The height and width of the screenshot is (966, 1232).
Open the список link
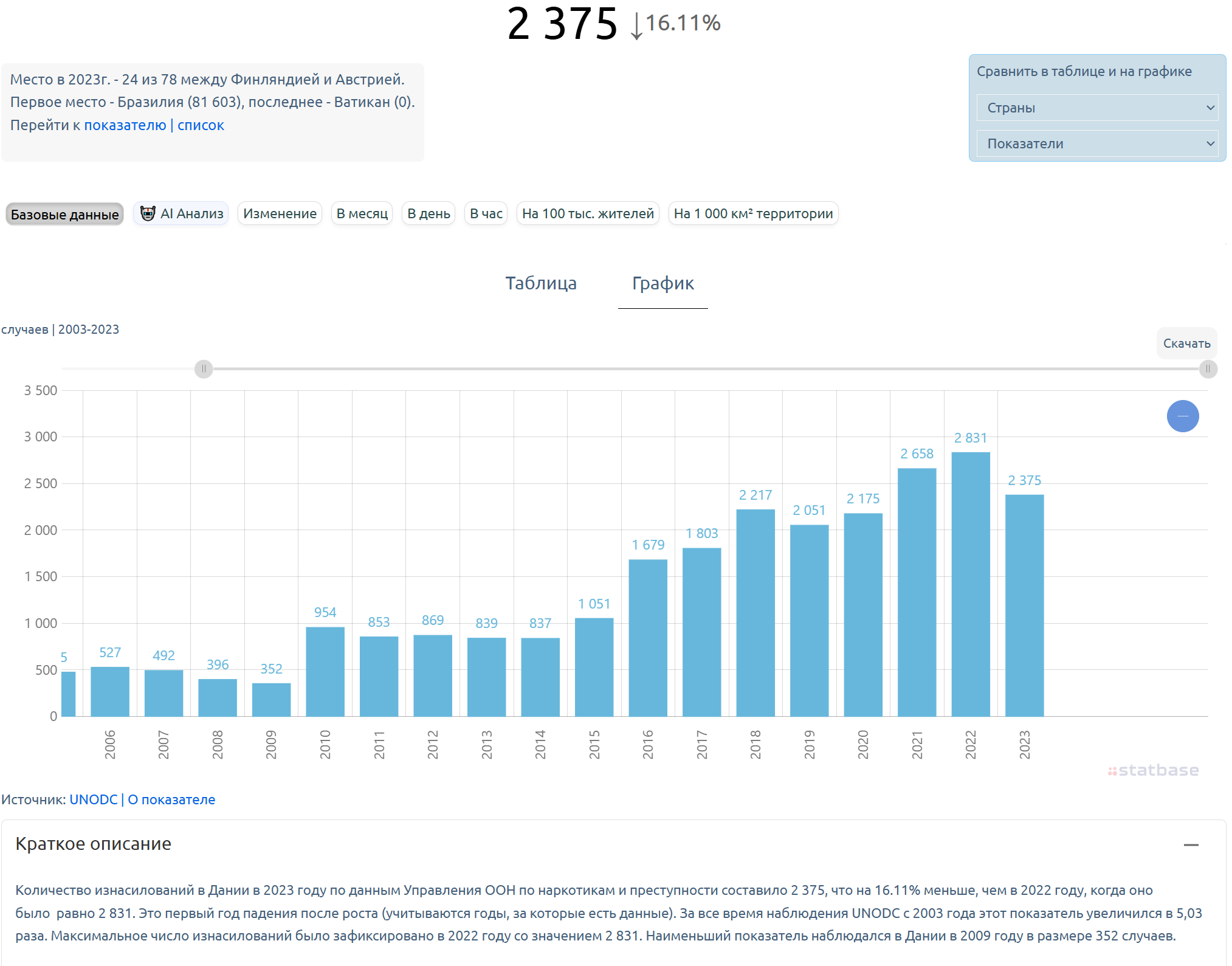tap(201, 125)
